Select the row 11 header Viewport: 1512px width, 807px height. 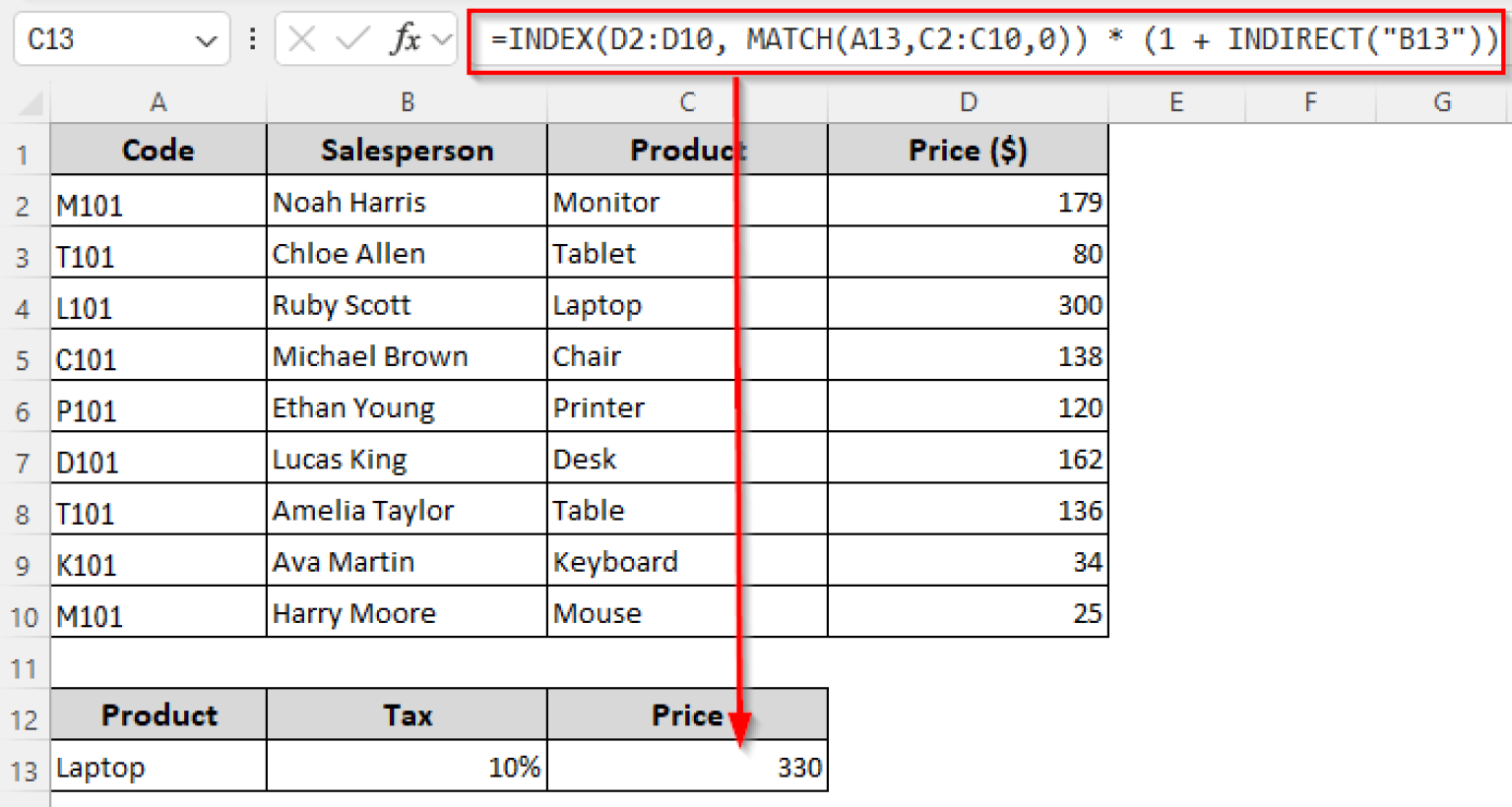pyautogui.click(x=24, y=669)
